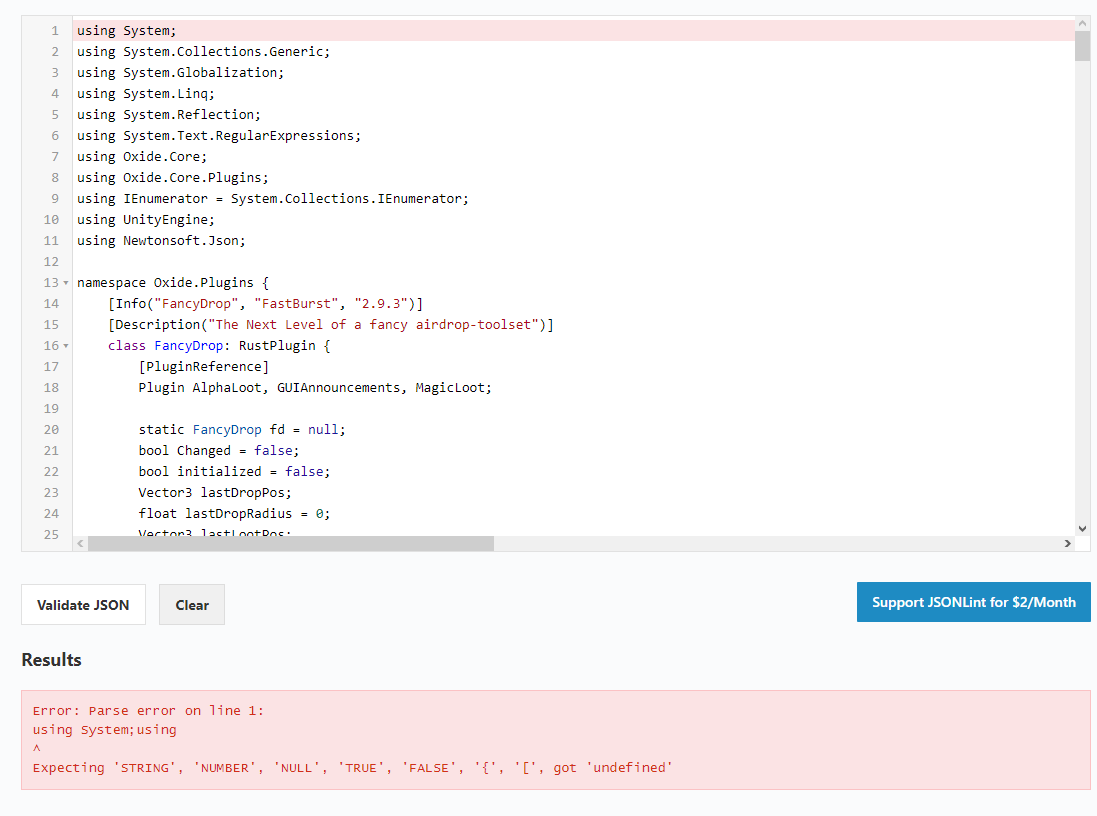Click 'namespace Oxide.Plugins {' line

click(173, 283)
